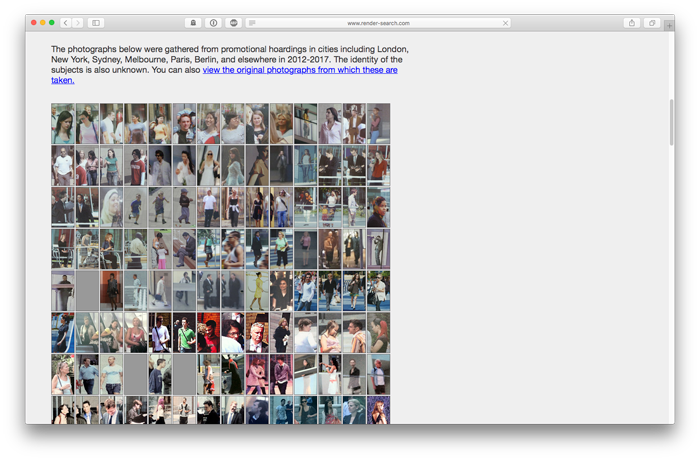This screenshot has height=460, width=700.
Task: Select thumbnail with purple background in bottom row
Action: (x=378, y=410)
